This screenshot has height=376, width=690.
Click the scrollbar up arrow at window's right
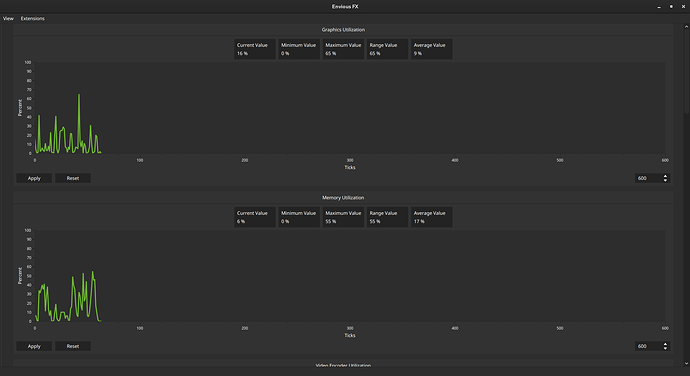click(x=686, y=27)
